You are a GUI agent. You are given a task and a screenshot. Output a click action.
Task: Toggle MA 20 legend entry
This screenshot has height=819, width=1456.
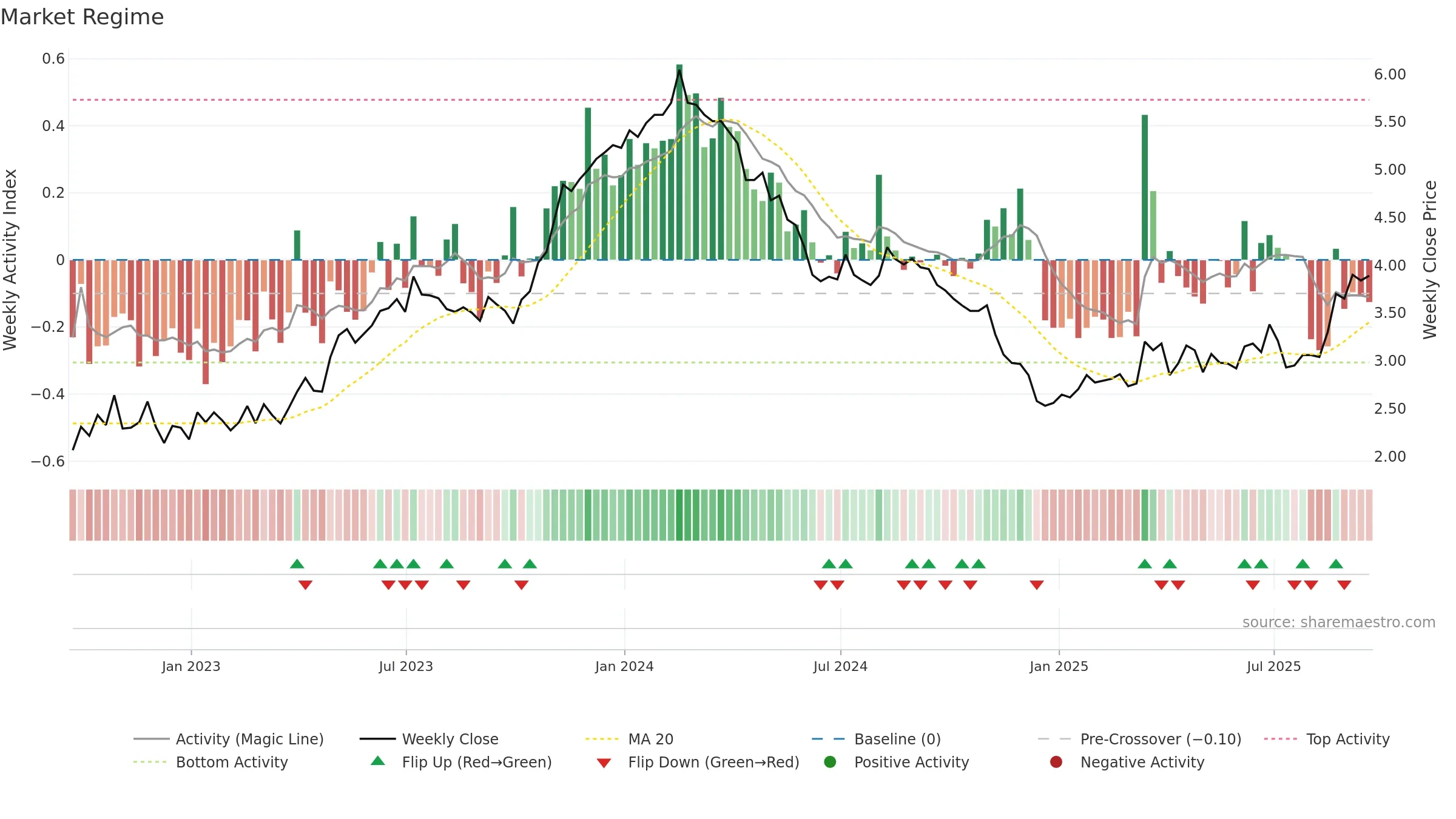(630, 739)
